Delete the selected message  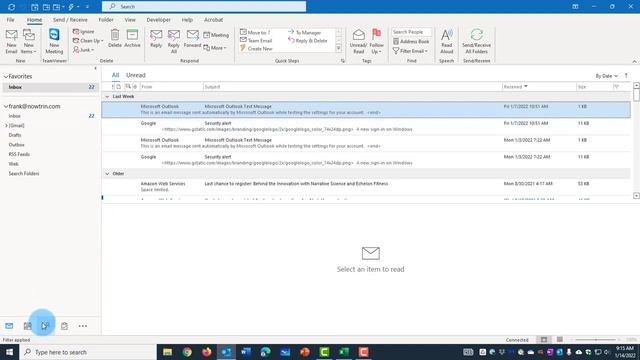[115, 39]
